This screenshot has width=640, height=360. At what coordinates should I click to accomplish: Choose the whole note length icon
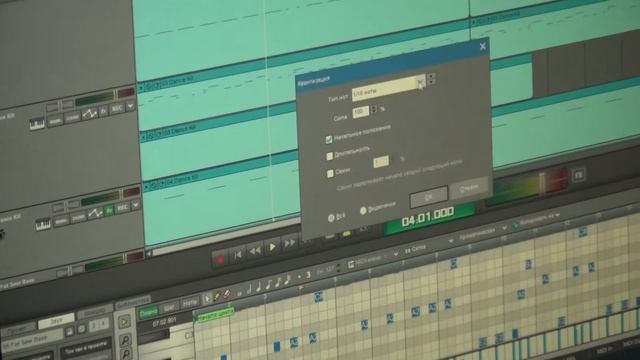pos(240,293)
